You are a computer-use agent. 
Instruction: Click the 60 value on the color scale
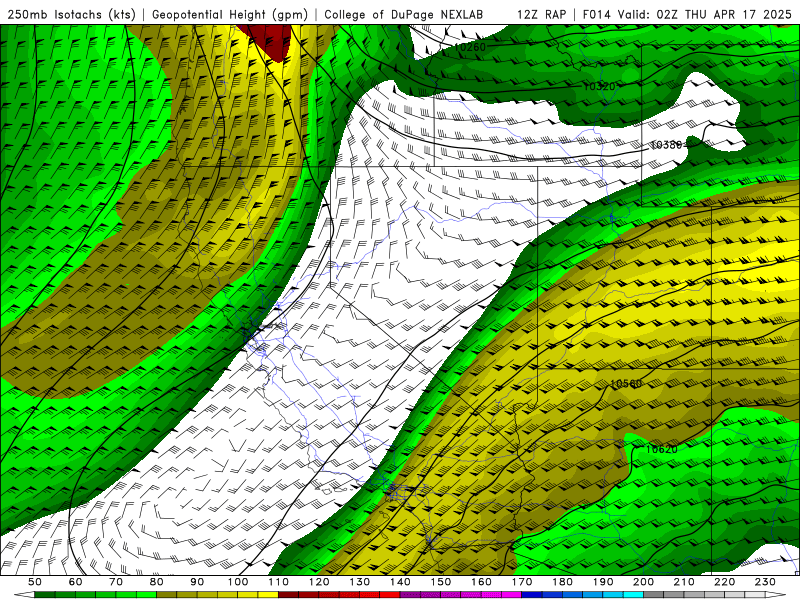(75, 582)
